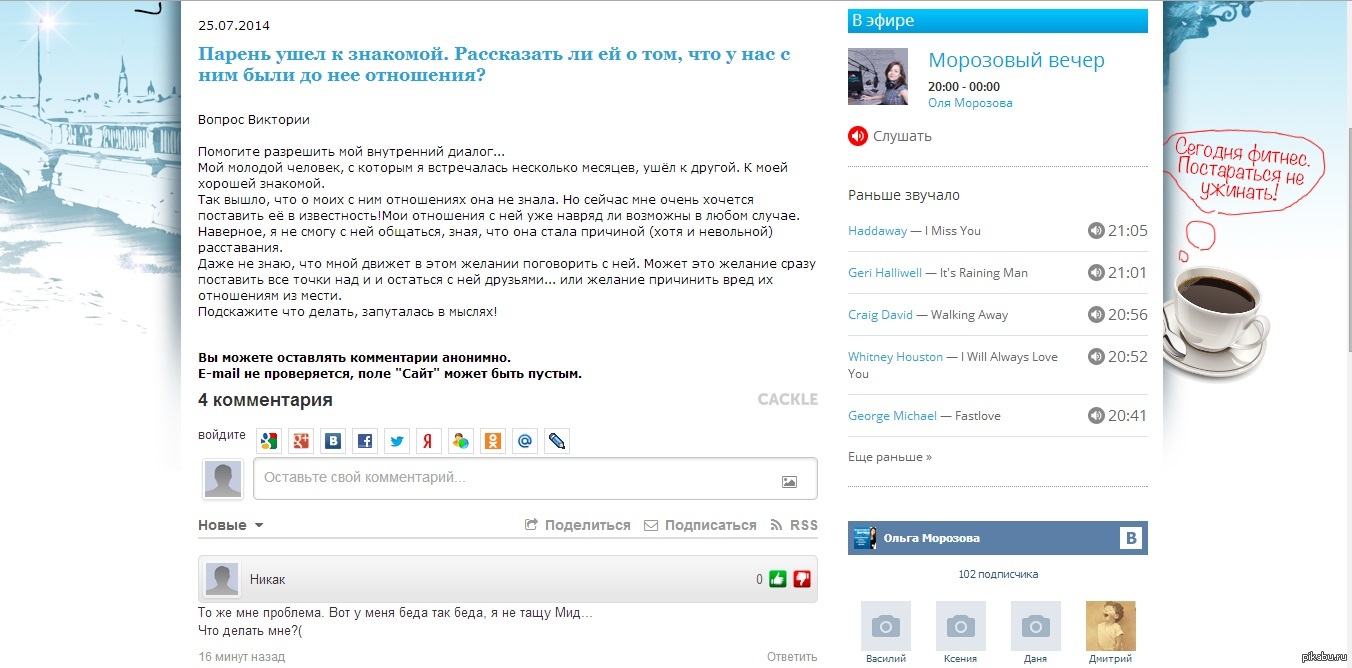Image resolution: width=1352 pixels, height=668 pixels.
Task: Start listening with the Слушать button
Action: click(x=890, y=136)
